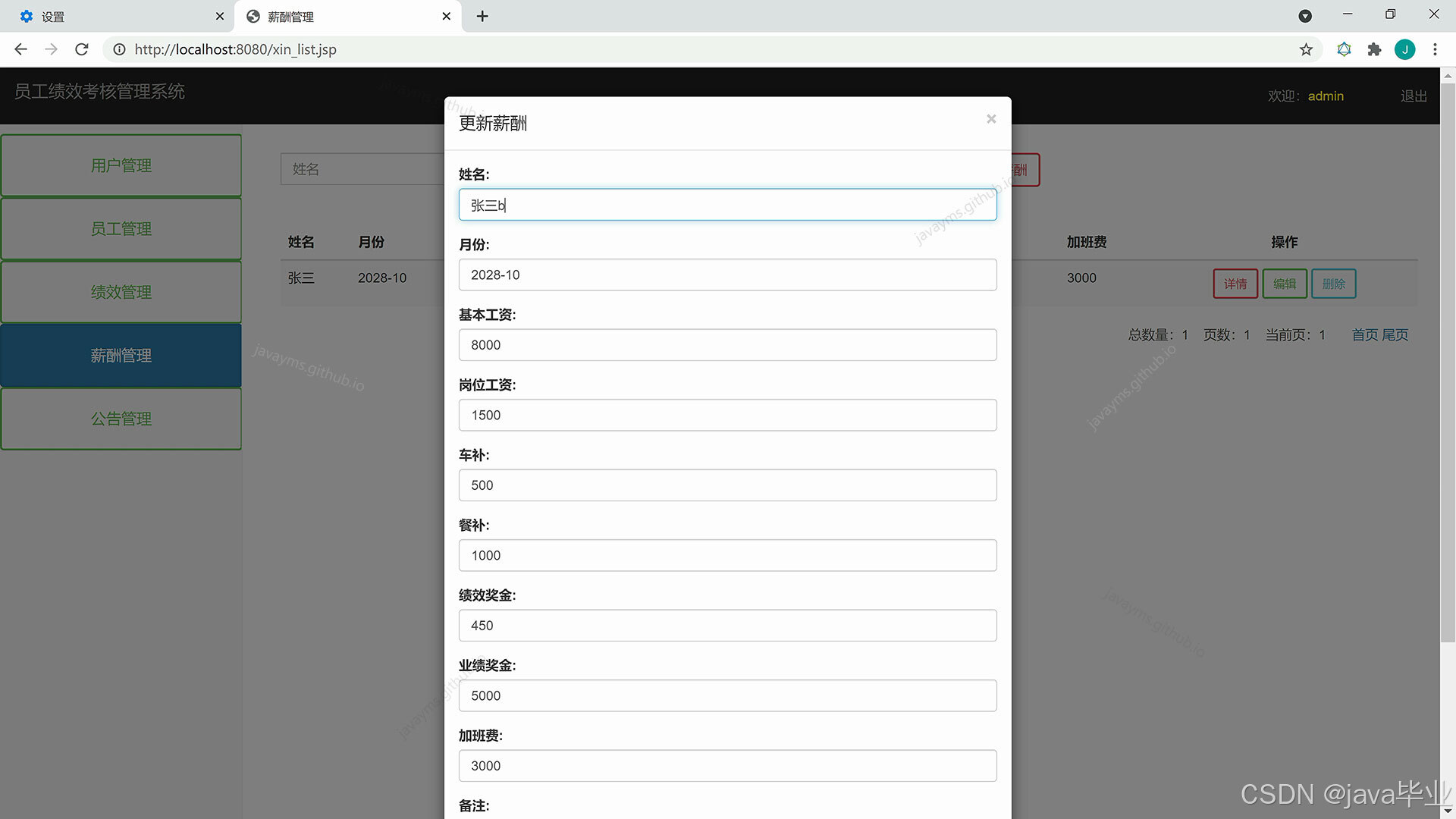The height and width of the screenshot is (819, 1456).
Task: Open 绩效管理 in the sidebar
Action: (121, 292)
